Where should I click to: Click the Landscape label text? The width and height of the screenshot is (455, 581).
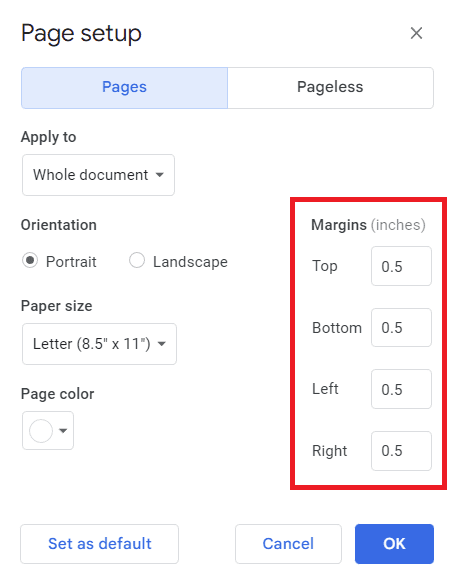[x=190, y=262]
